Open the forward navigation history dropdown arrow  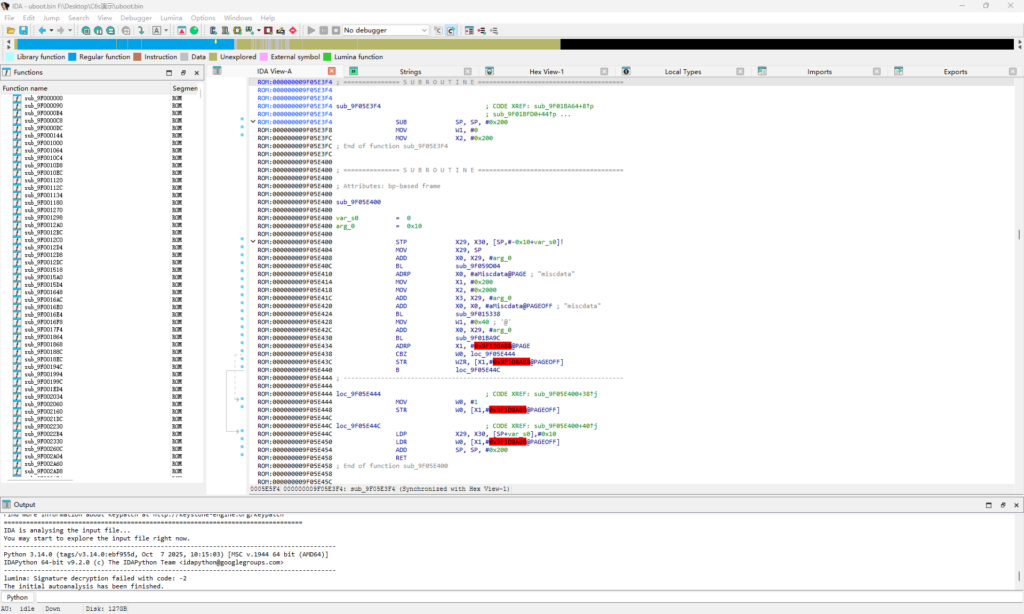(x=70, y=30)
